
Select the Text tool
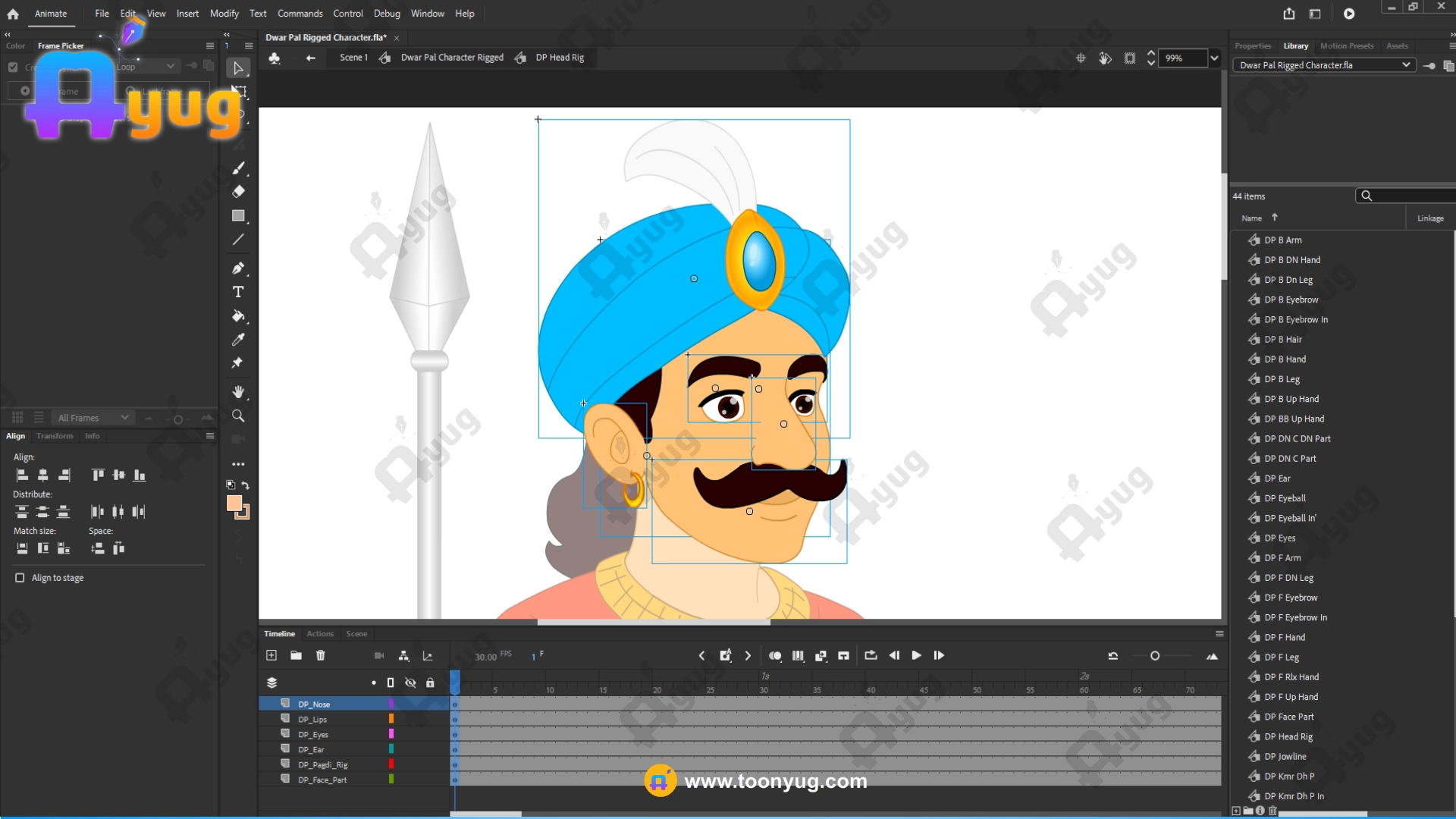(238, 292)
